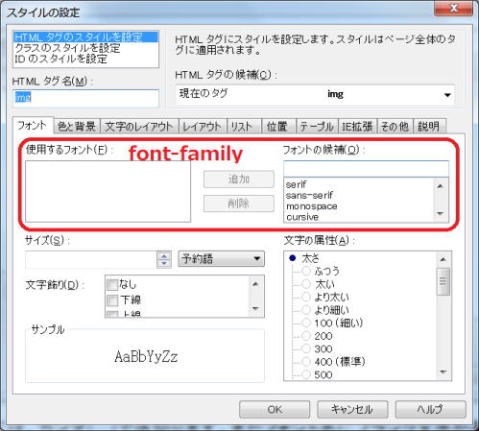Choose the 200 weight radio option
This screenshot has width=479, height=431.
tap(306, 336)
